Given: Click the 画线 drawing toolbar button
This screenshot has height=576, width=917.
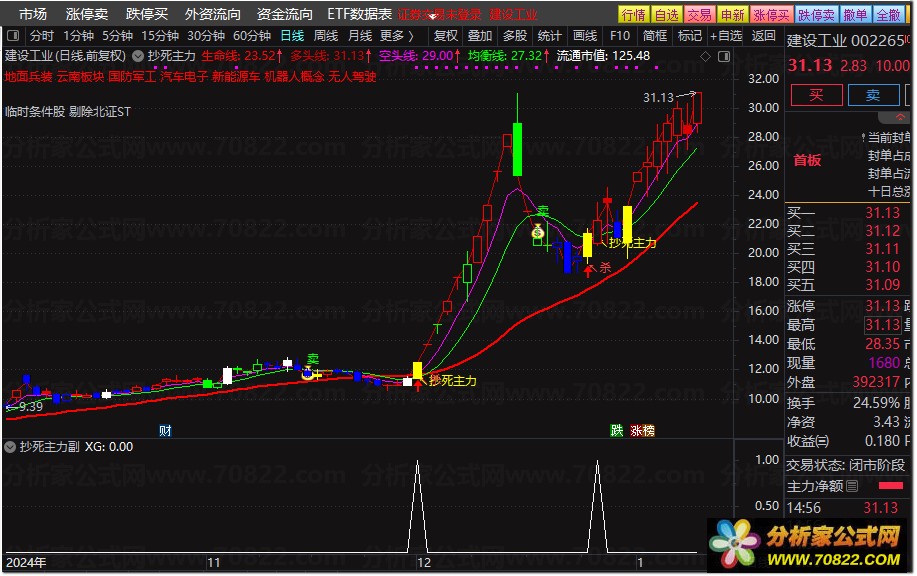Looking at the screenshot, I should pos(585,36).
